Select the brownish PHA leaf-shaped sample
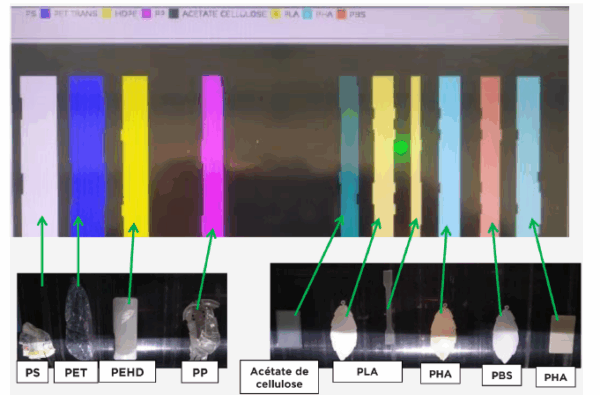Image resolution: width=600 pixels, height=395 pixels. coord(443,331)
